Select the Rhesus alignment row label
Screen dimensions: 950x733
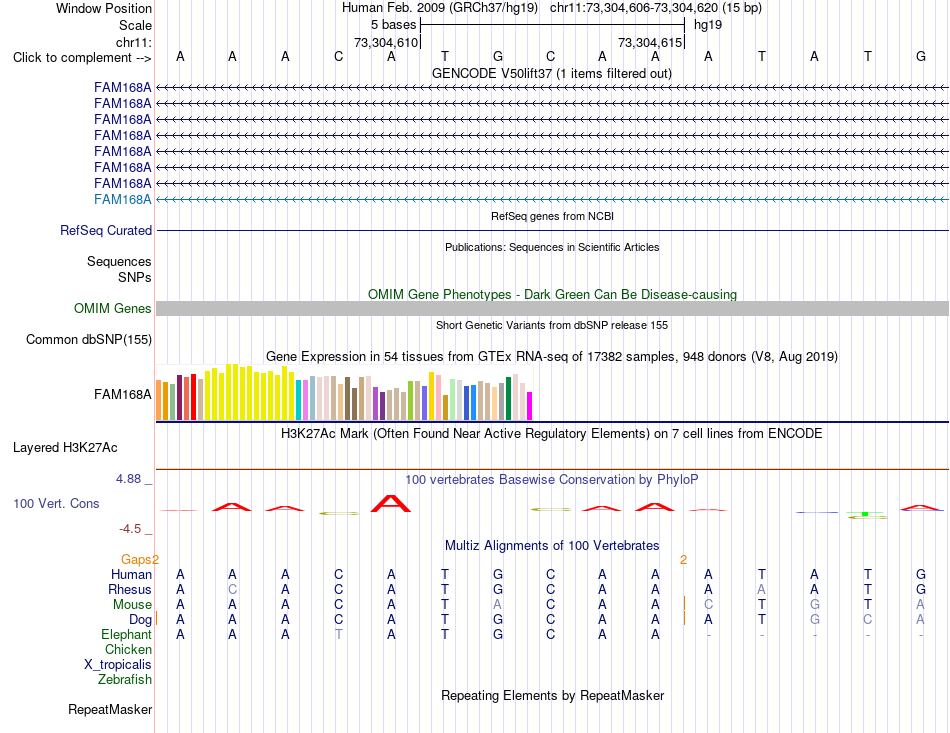[130, 589]
